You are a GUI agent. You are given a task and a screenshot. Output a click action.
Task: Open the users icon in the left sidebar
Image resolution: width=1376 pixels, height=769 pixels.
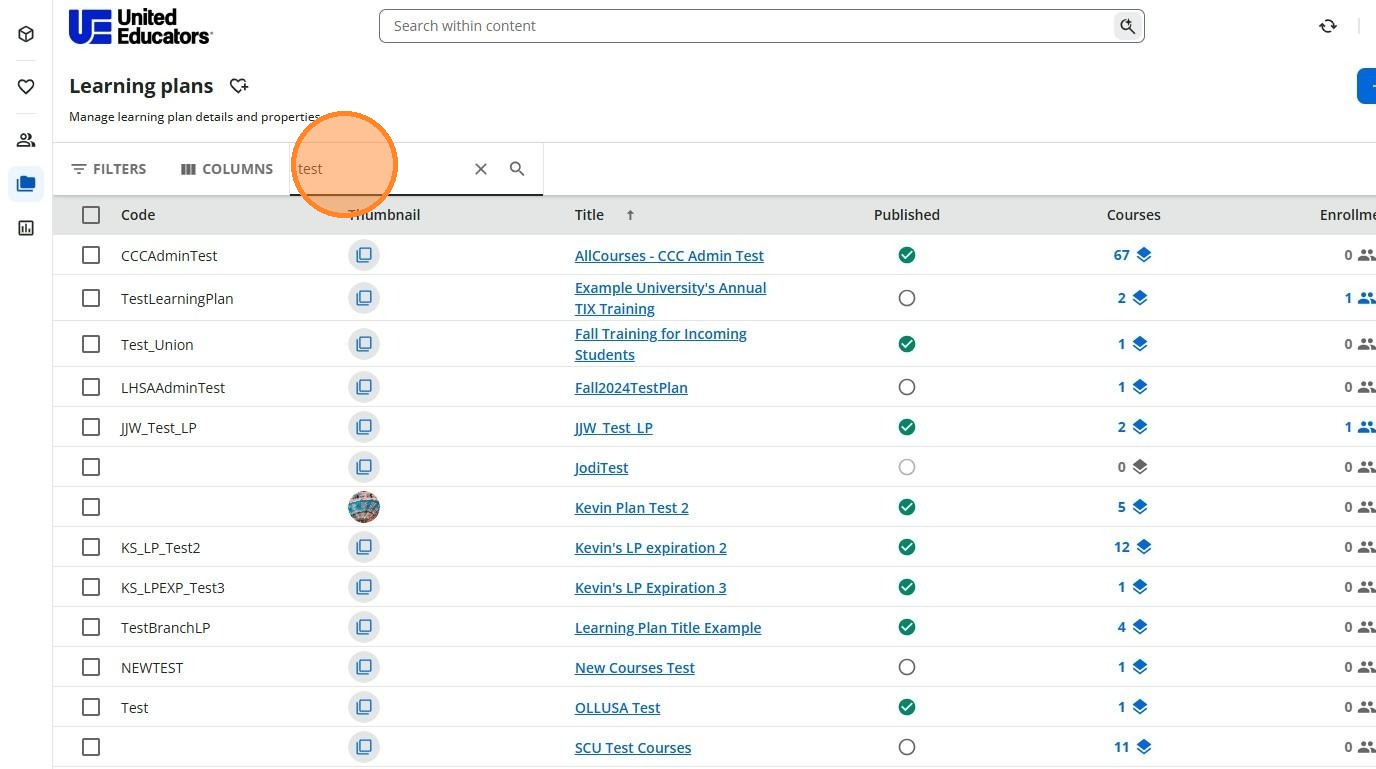26,140
